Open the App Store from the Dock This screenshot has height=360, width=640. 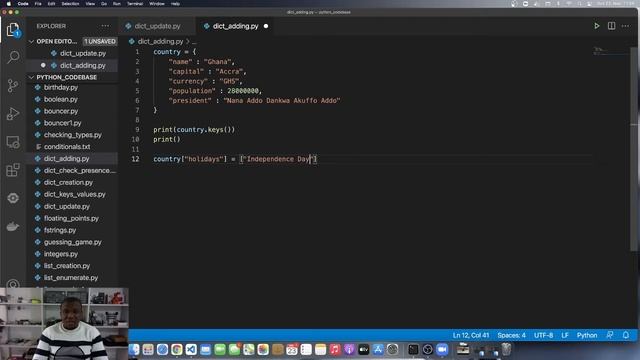coord(378,349)
